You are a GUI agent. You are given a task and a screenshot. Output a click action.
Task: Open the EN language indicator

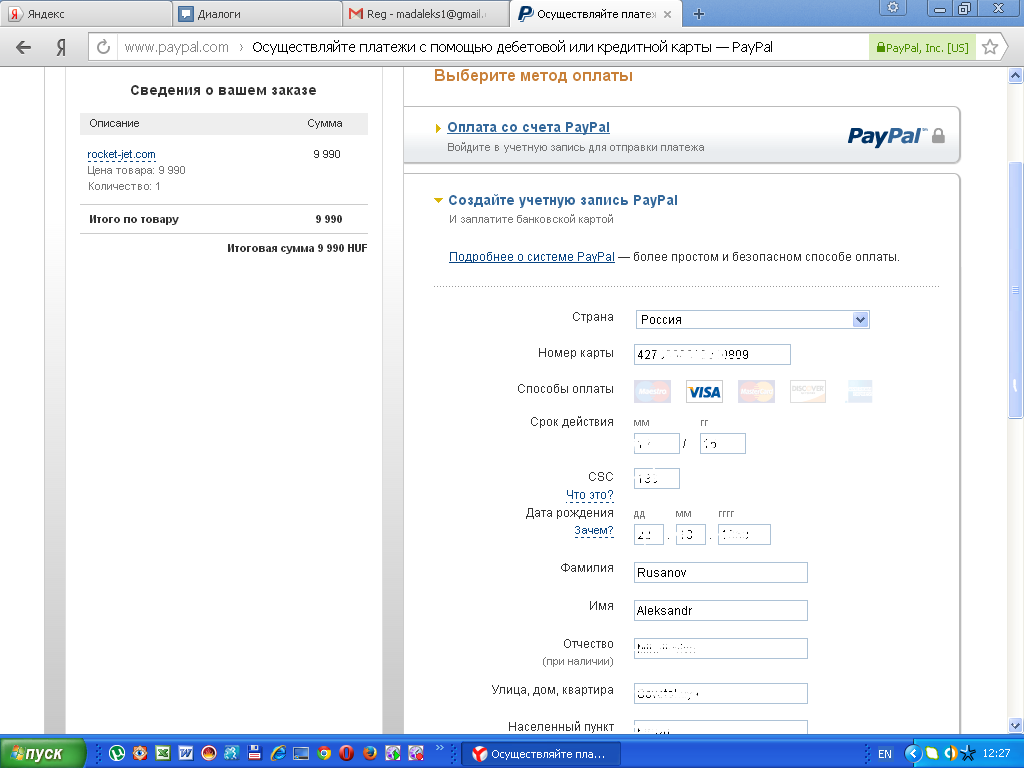885,754
